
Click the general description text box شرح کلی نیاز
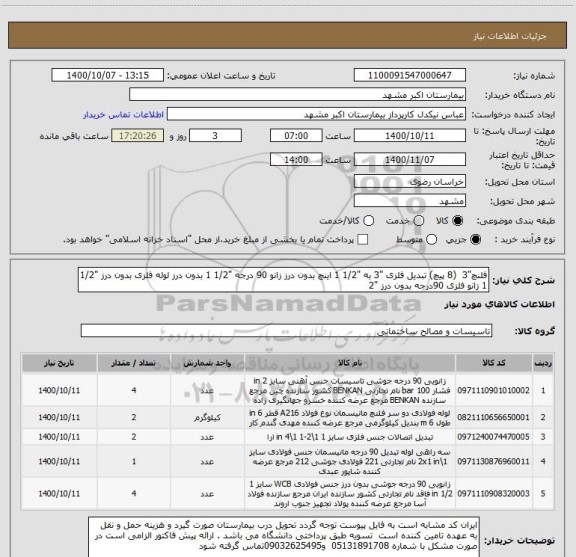click(283, 280)
